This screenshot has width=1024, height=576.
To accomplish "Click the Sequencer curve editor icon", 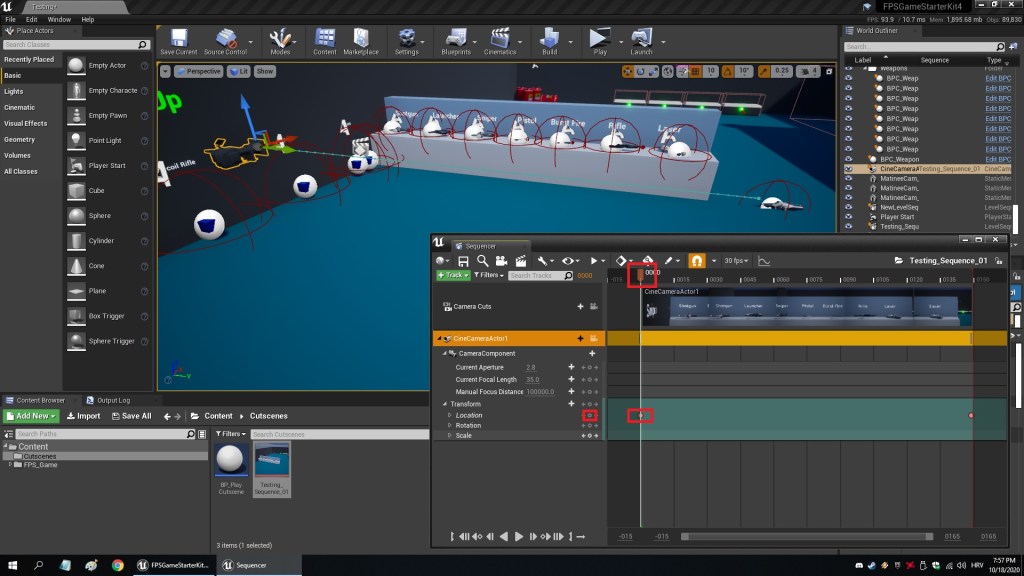I will point(765,261).
